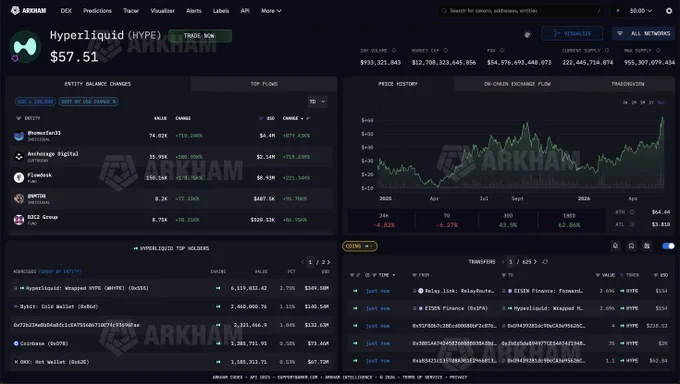Select the 3M price range

[643, 102]
